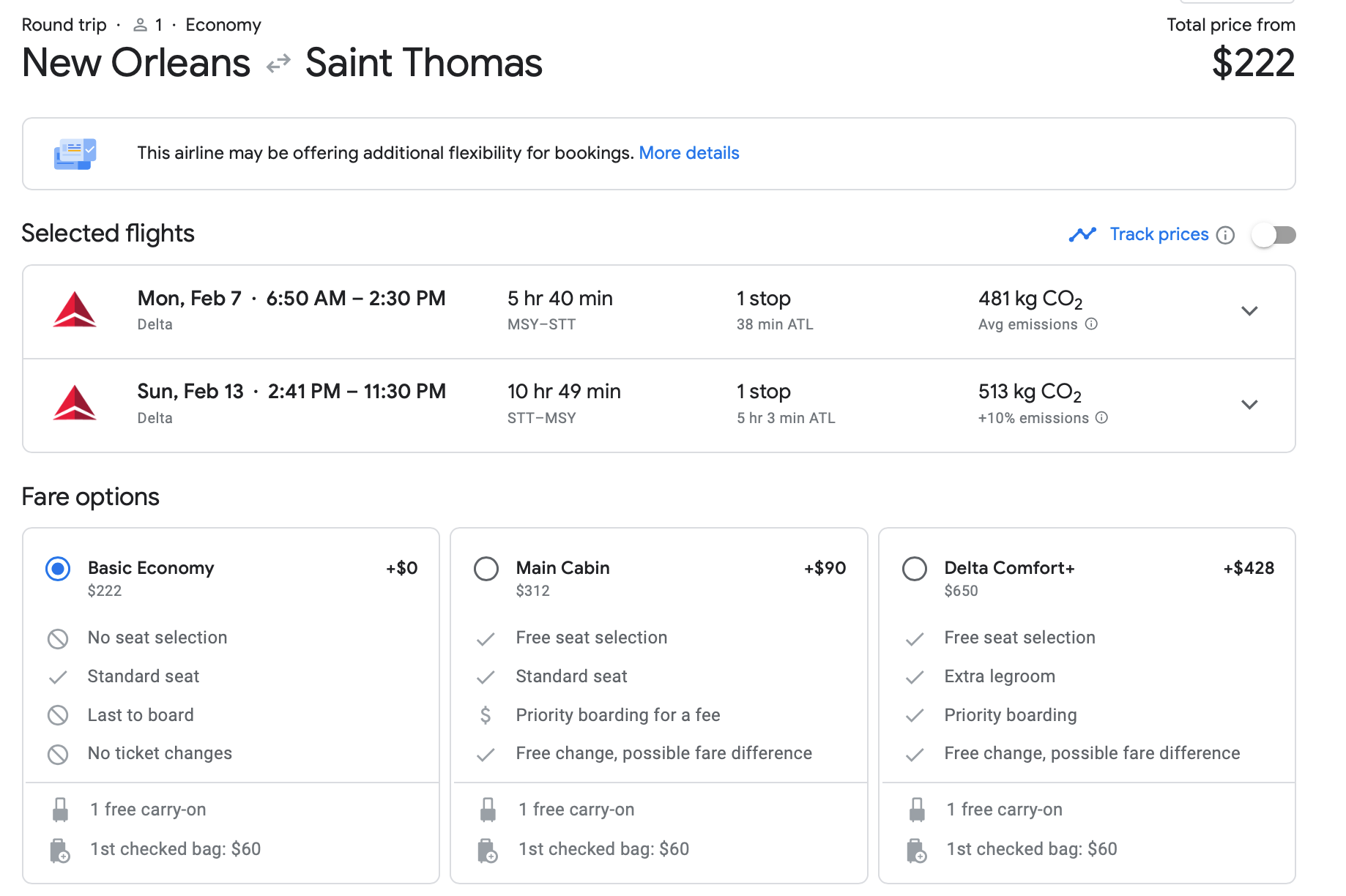Screen dimensions: 1346x896
Task: Toggle the Track prices switch
Action: click(x=1274, y=235)
